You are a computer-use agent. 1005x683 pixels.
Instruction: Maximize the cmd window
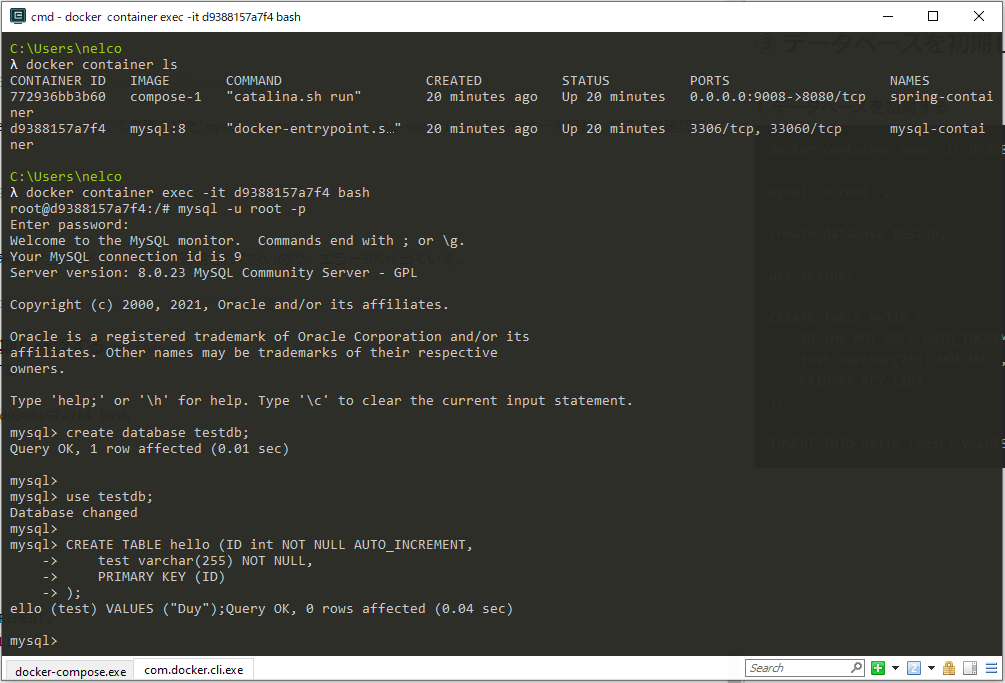click(933, 17)
